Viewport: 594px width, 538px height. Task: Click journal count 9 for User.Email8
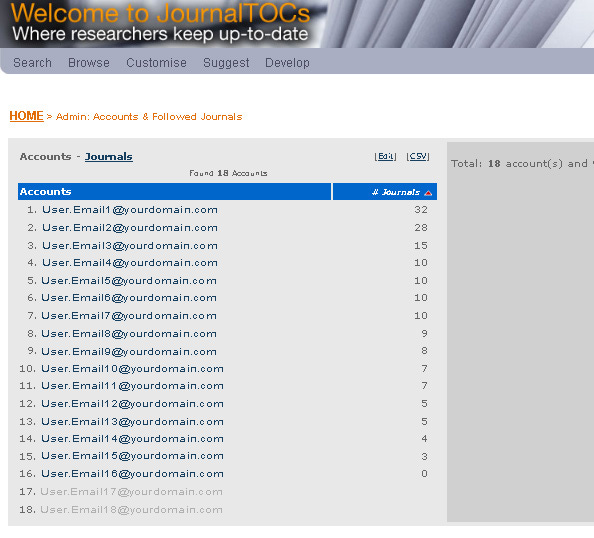(x=425, y=333)
